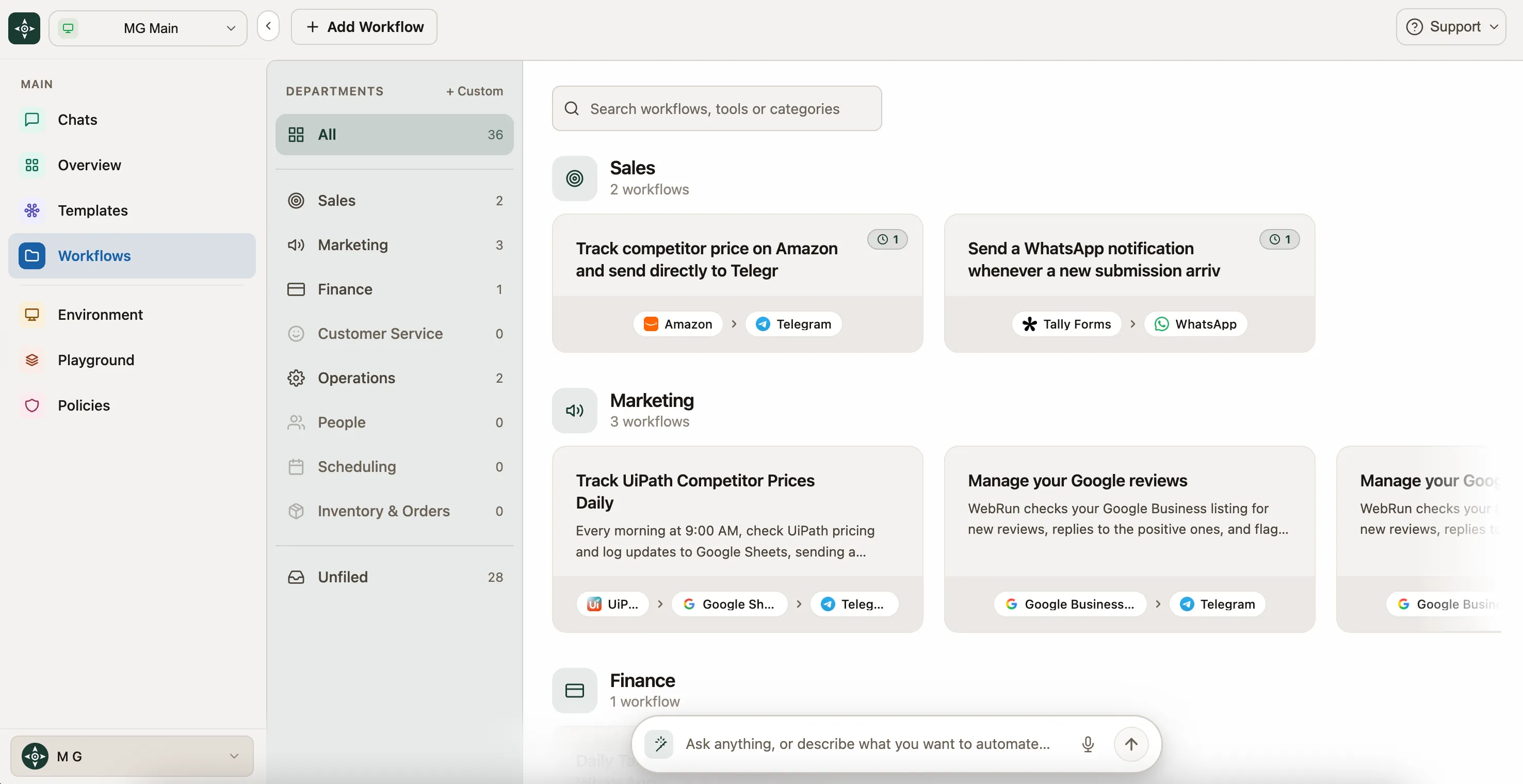Click the Templates flower icon

[x=32, y=210]
